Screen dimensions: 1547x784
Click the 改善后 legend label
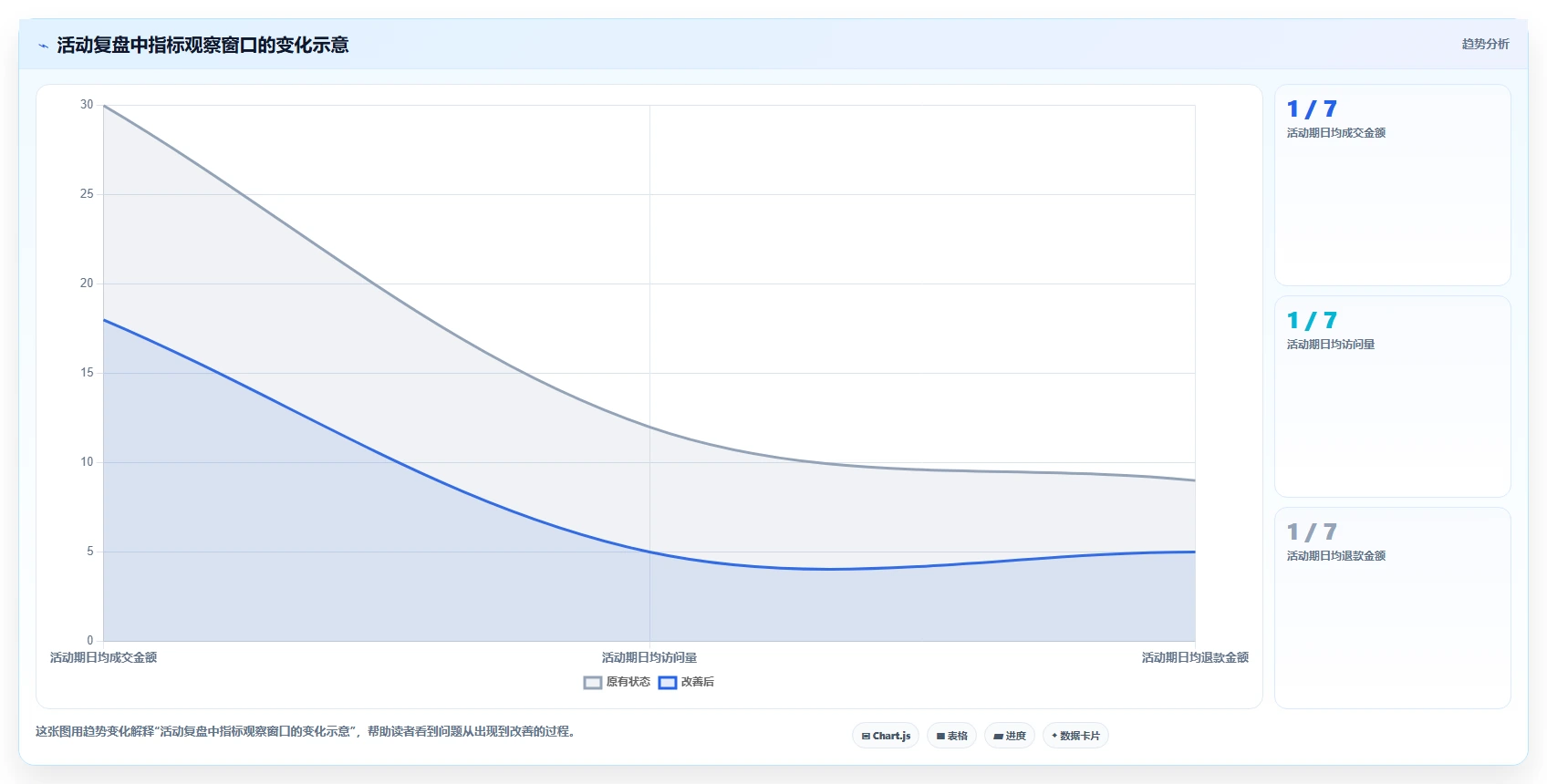698,682
